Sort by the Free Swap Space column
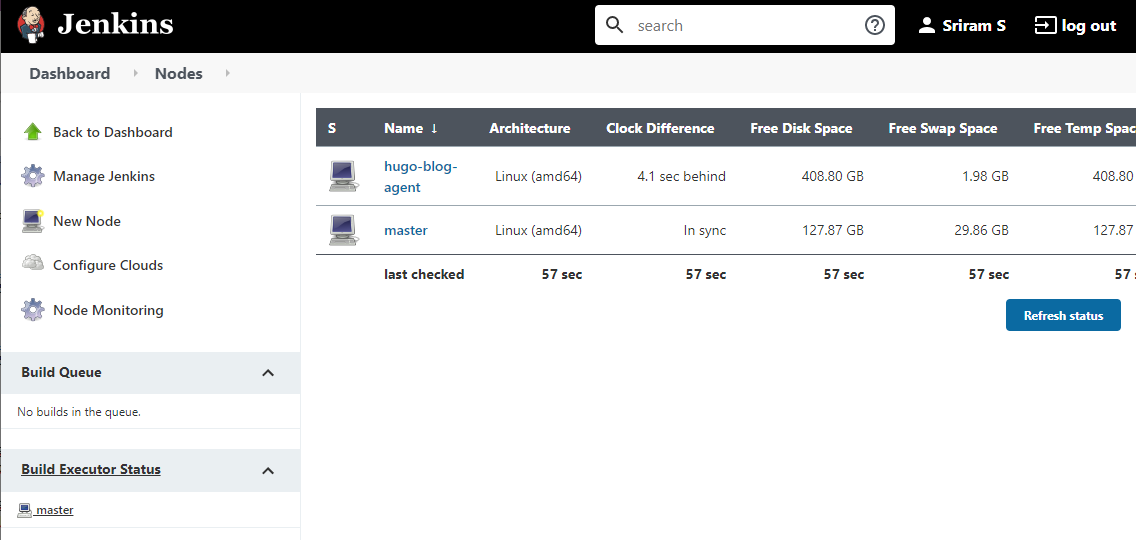 click(943, 128)
